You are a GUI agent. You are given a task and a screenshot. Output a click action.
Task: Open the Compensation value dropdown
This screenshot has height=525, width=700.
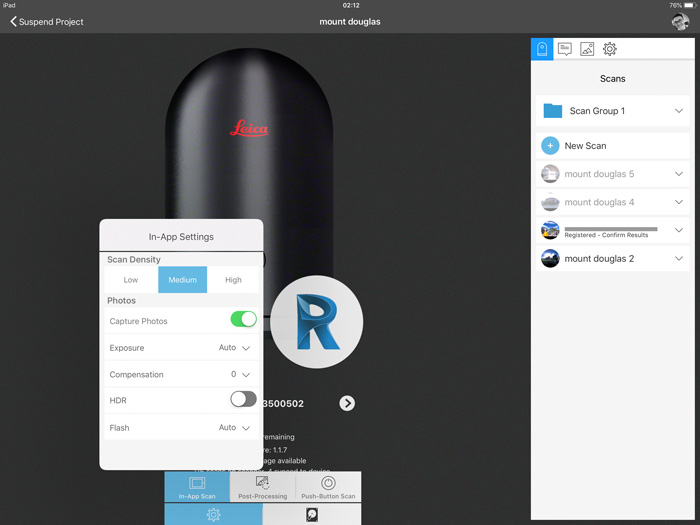tap(240, 375)
